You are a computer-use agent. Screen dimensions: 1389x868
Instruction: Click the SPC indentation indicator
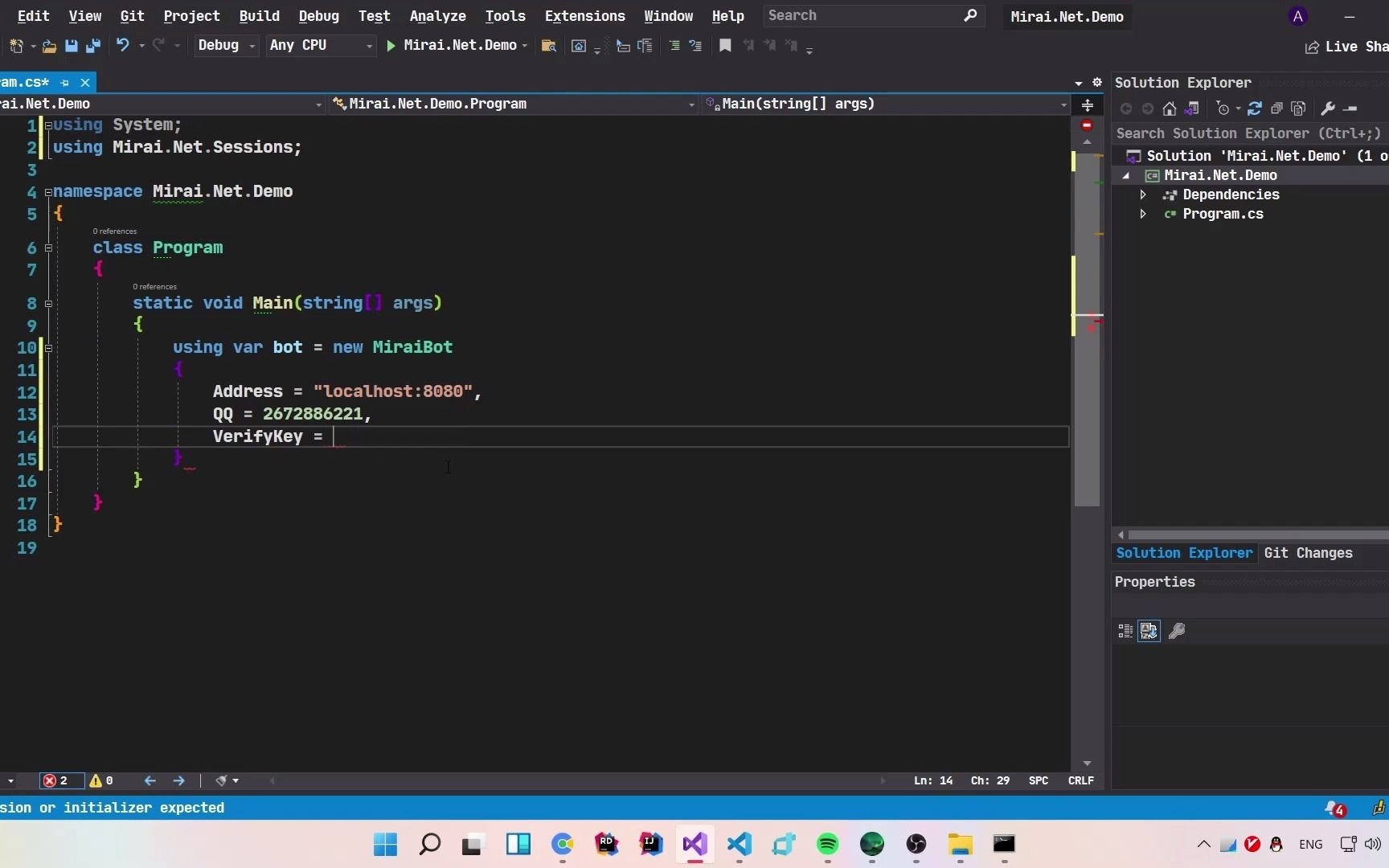click(x=1039, y=780)
